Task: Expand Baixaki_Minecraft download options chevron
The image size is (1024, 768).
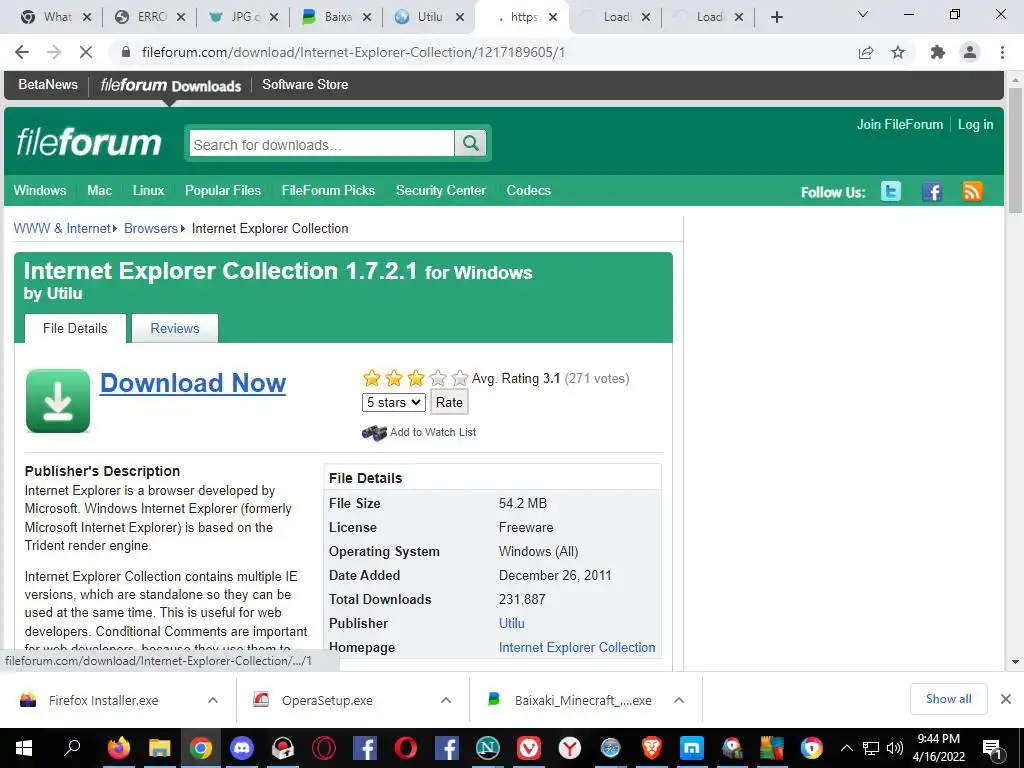Action: [x=679, y=700]
